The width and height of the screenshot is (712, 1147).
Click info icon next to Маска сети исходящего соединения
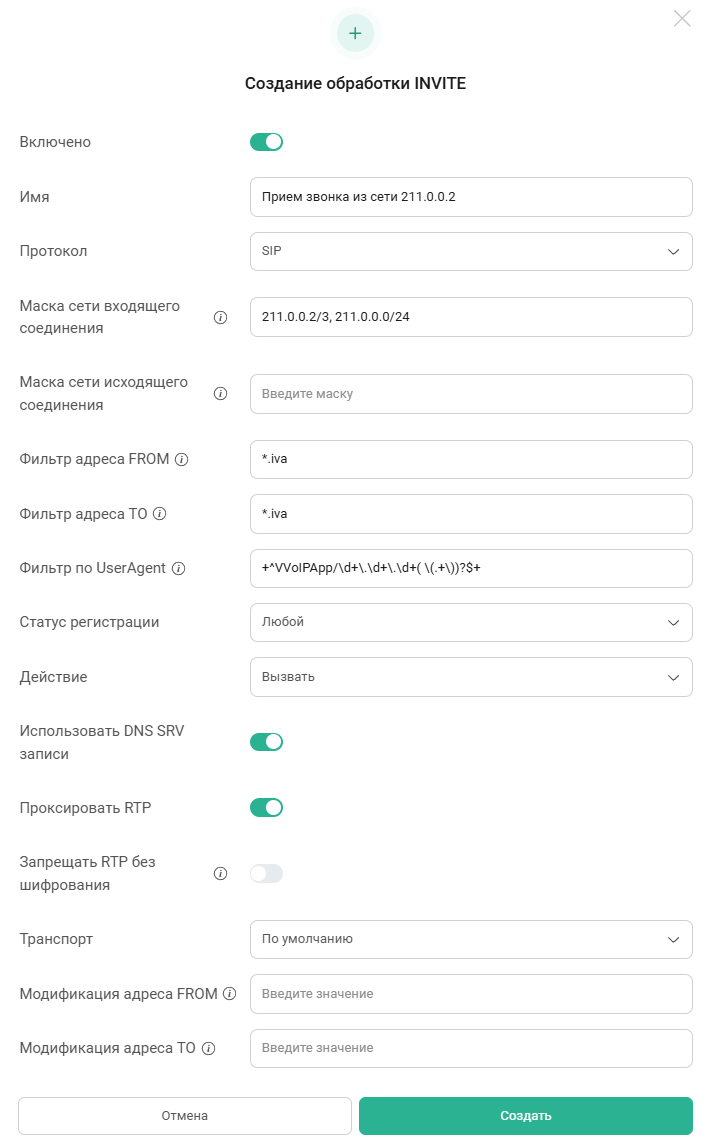[x=221, y=394]
